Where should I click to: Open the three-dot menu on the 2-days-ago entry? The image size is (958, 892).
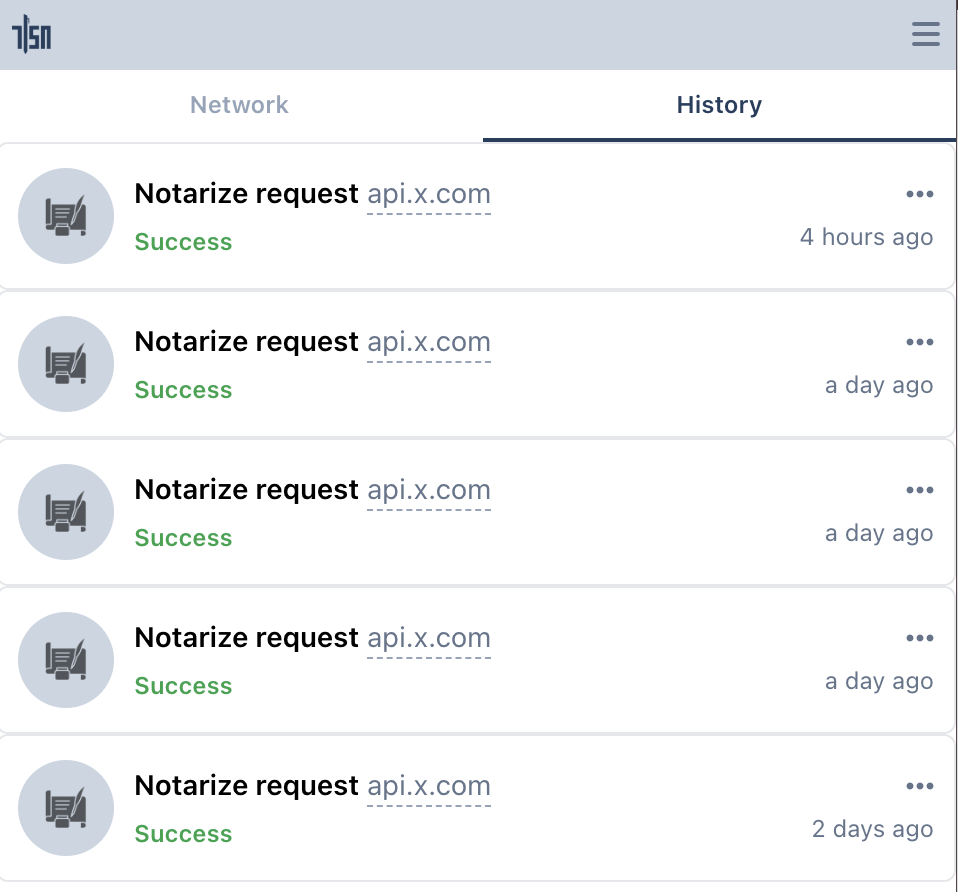[x=919, y=785]
